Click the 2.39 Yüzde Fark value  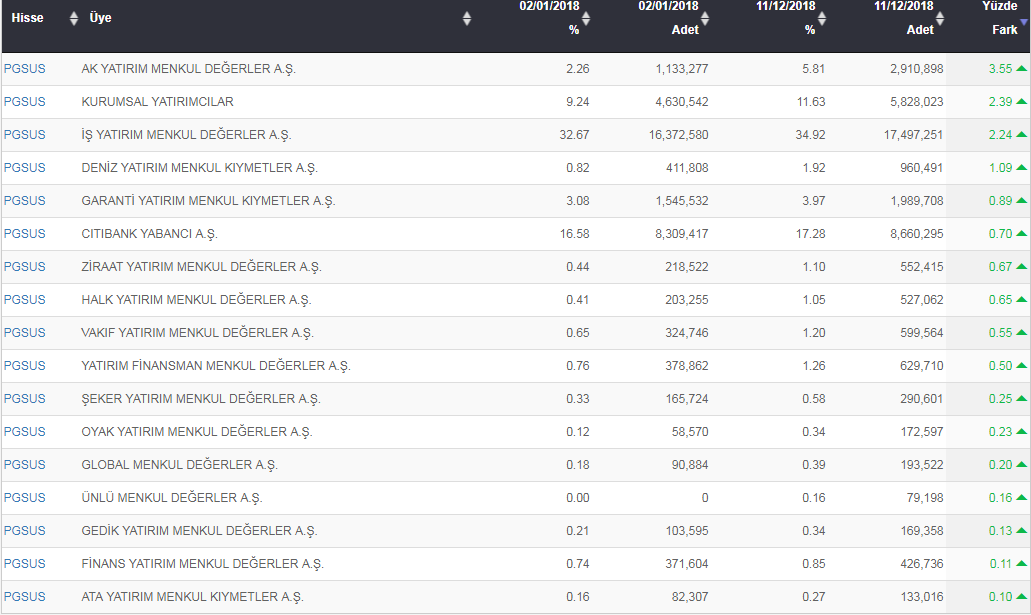[1000, 102]
